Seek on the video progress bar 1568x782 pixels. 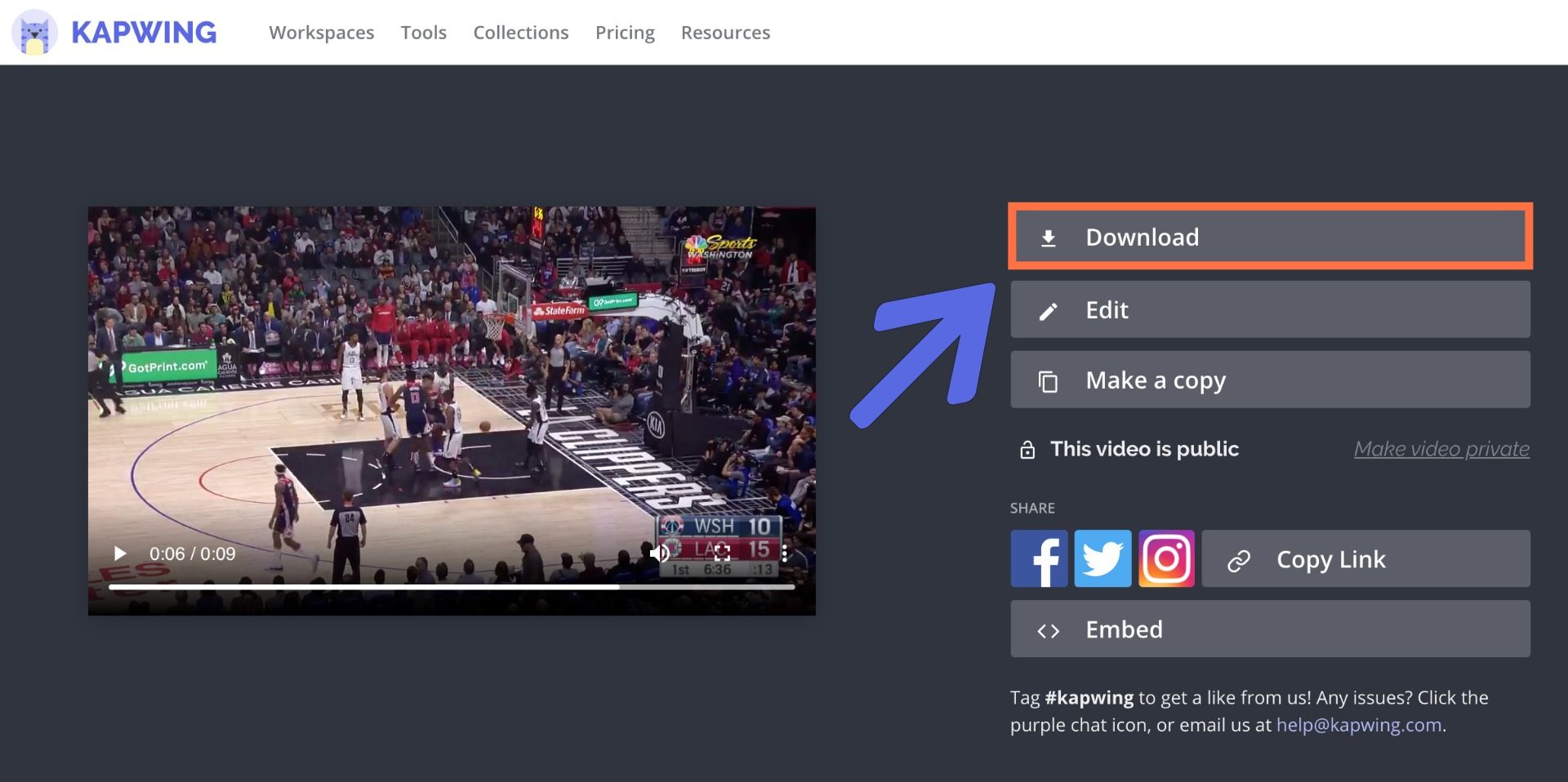coord(452,586)
